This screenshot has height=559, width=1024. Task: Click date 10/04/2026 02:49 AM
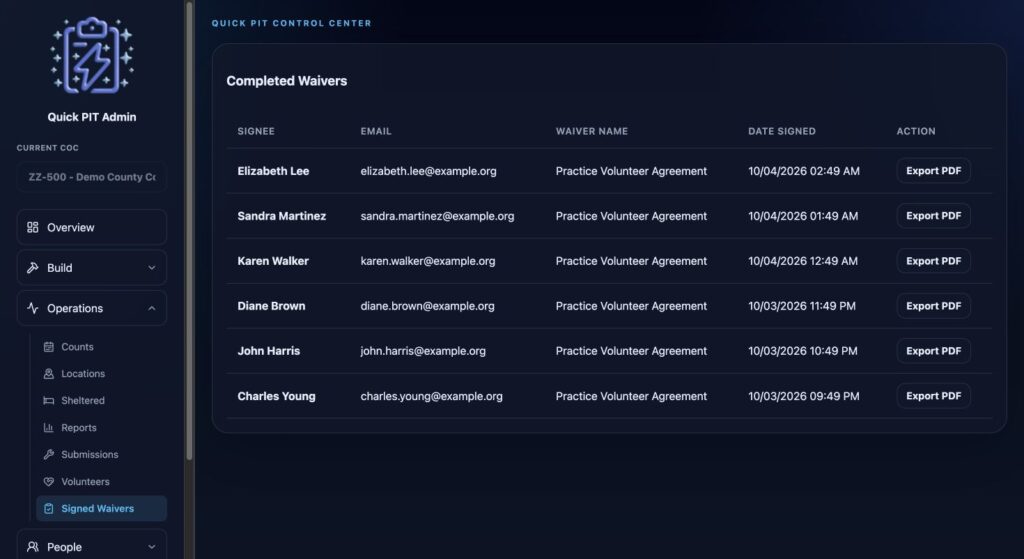point(804,171)
